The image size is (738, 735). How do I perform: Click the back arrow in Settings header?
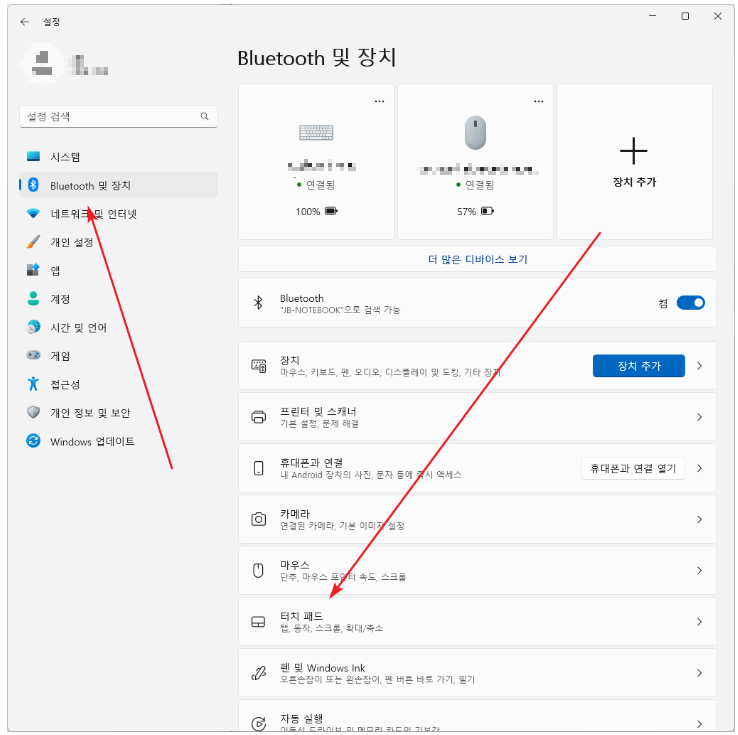24,22
